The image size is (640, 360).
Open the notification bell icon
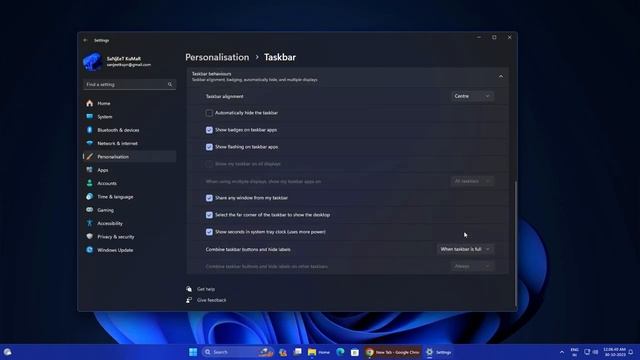pos(631,352)
